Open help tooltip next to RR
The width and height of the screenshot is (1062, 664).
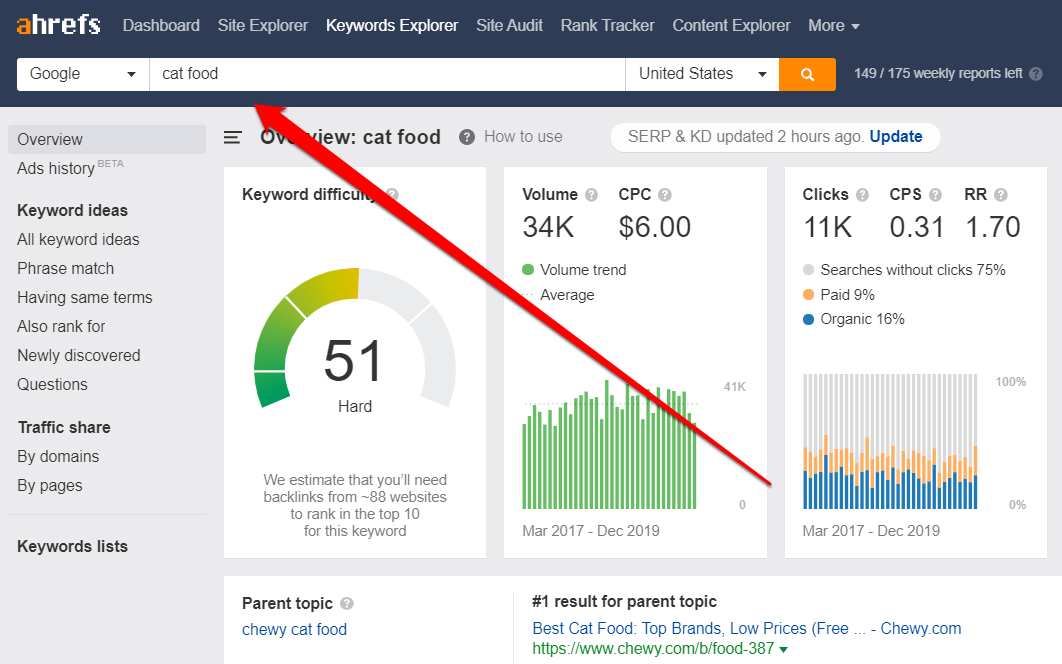pos(1001,195)
